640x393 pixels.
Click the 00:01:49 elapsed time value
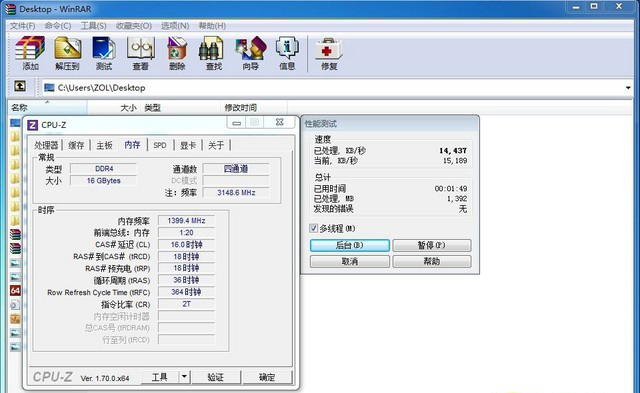[x=451, y=189]
